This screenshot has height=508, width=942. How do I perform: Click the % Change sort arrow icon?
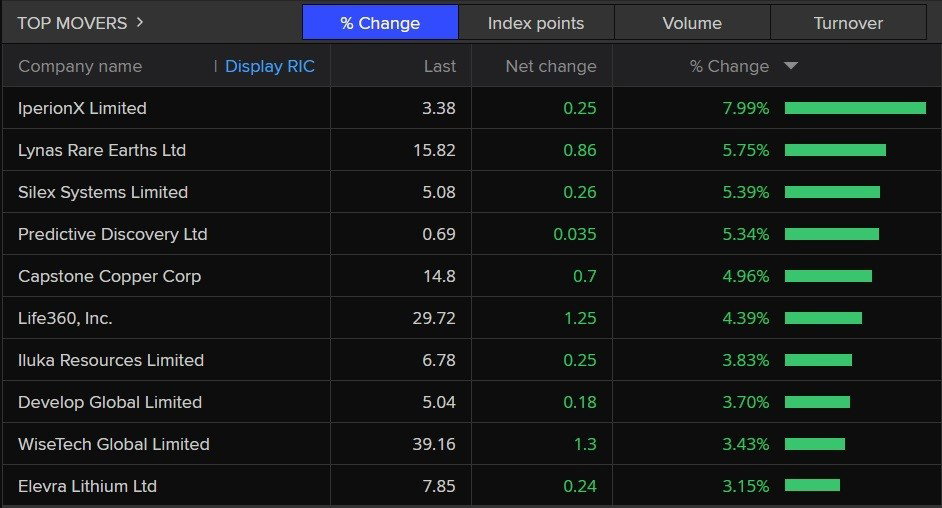(791, 65)
